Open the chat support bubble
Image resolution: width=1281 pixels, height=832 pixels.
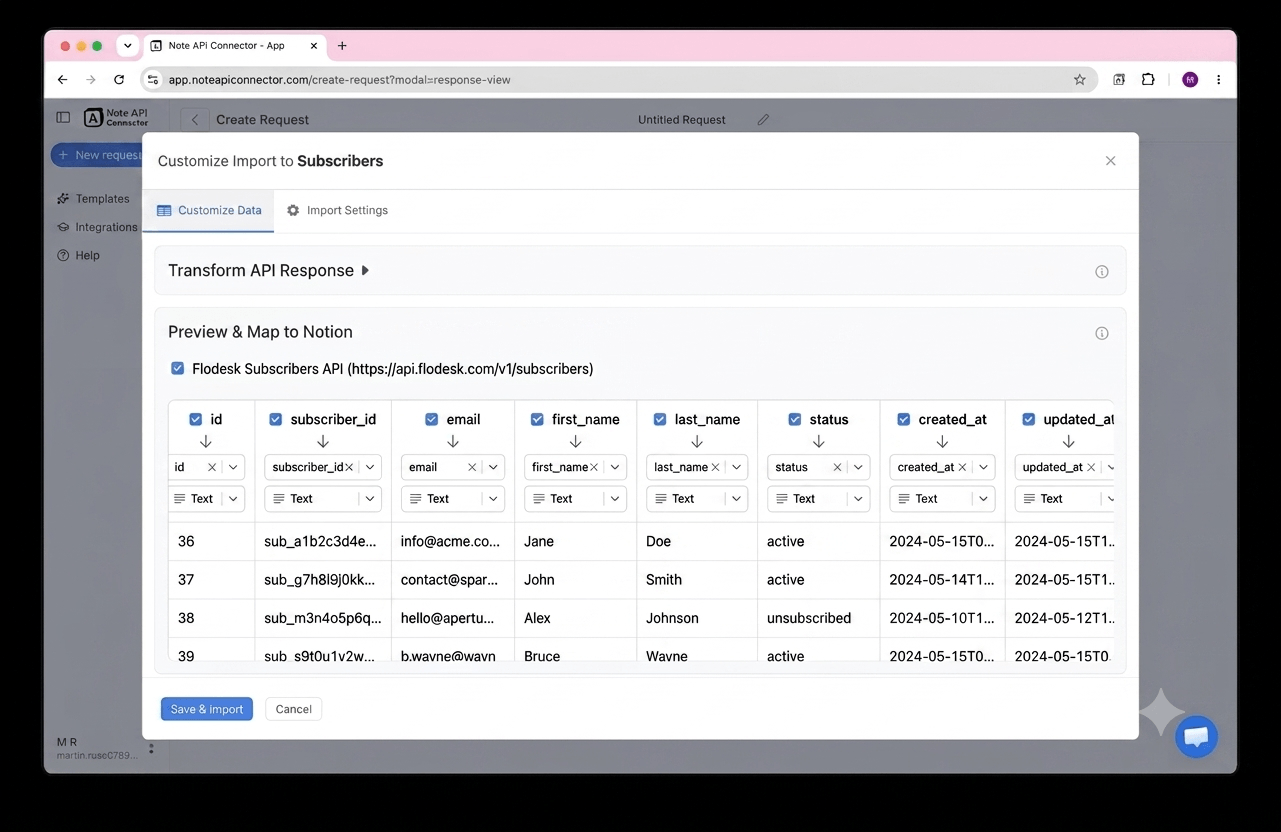1196,737
